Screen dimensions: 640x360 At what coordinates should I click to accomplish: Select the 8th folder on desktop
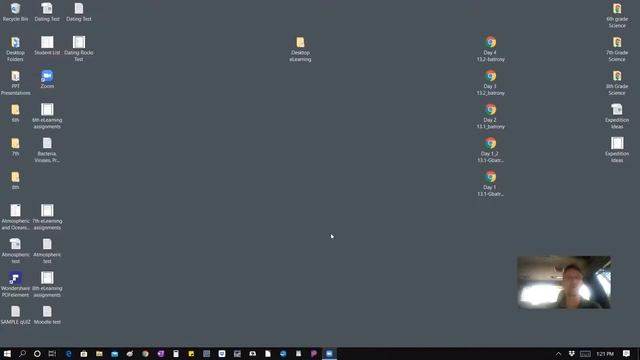point(15,180)
